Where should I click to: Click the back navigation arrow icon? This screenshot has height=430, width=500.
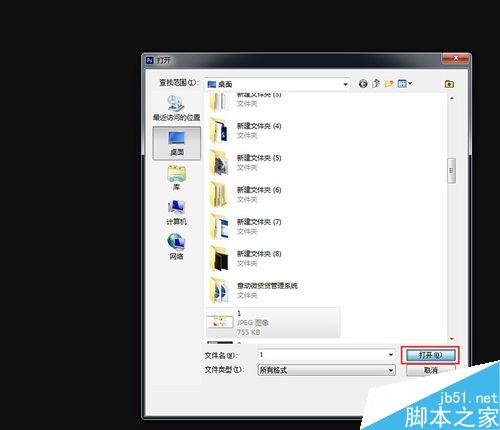tap(363, 84)
